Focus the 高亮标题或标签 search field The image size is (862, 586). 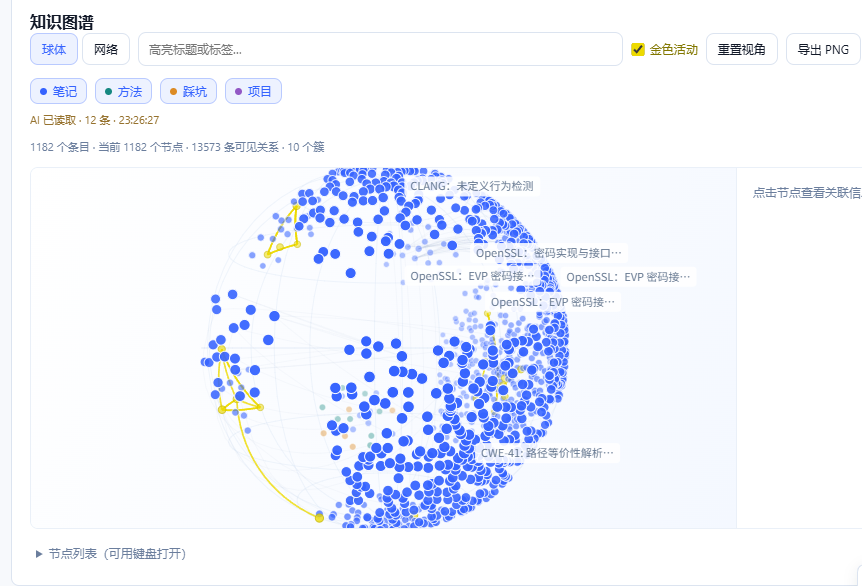(380, 49)
